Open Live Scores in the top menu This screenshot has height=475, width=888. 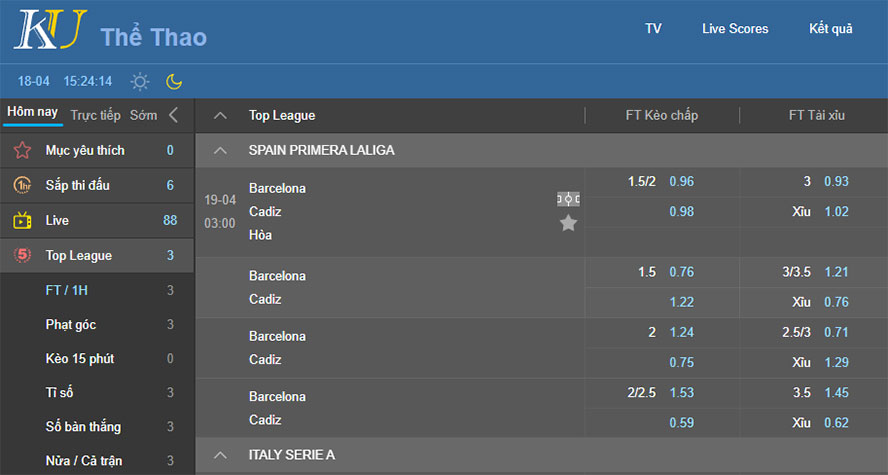735,29
